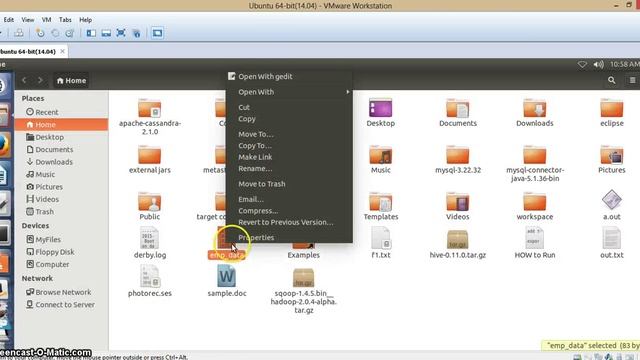640x360 pixels.
Task: Select the sample.doc Word document
Action: 227,276
